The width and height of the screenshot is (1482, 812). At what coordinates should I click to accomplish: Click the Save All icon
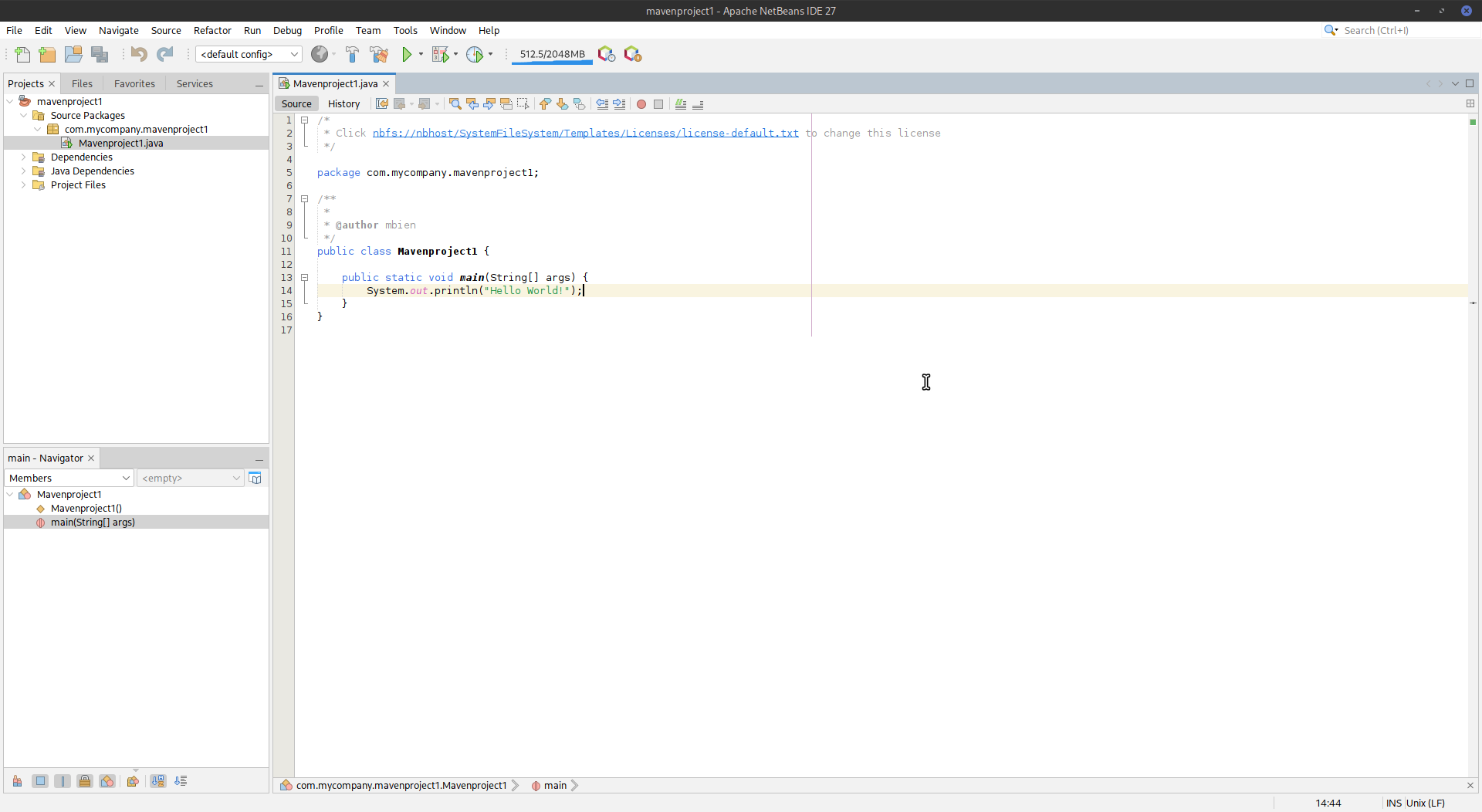pos(100,54)
